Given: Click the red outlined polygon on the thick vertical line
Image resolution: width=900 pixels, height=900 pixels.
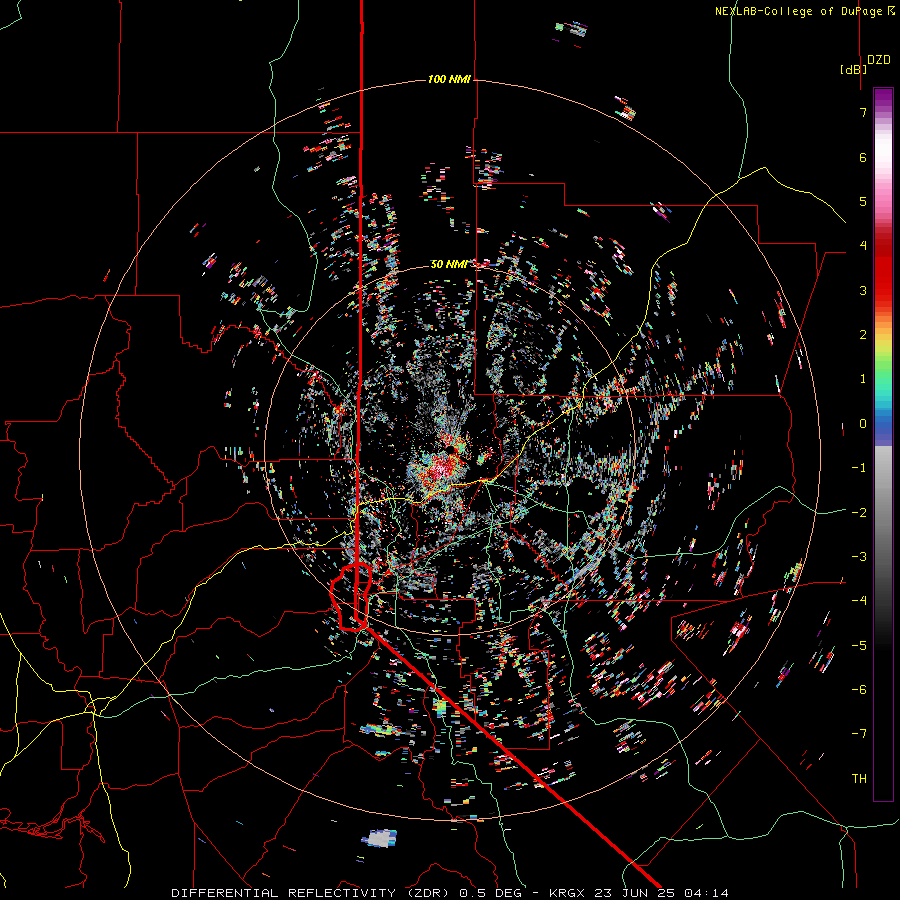Looking at the screenshot, I should click(x=351, y=598).
